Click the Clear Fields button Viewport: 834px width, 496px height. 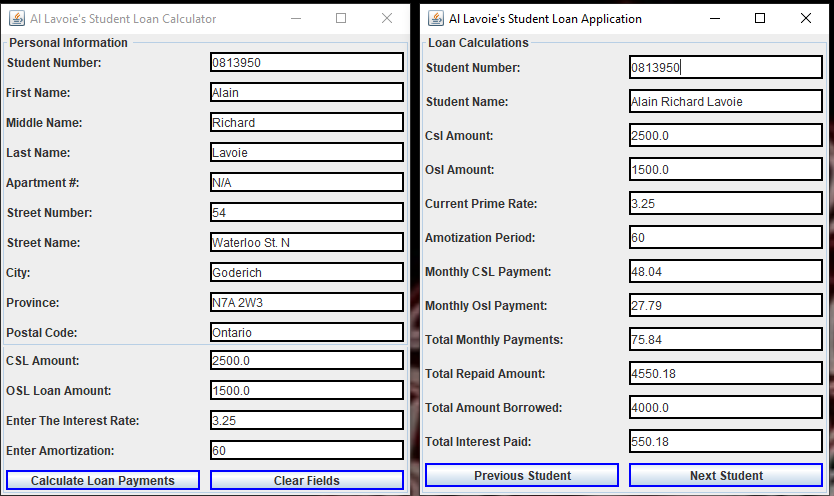pos(307,480)
